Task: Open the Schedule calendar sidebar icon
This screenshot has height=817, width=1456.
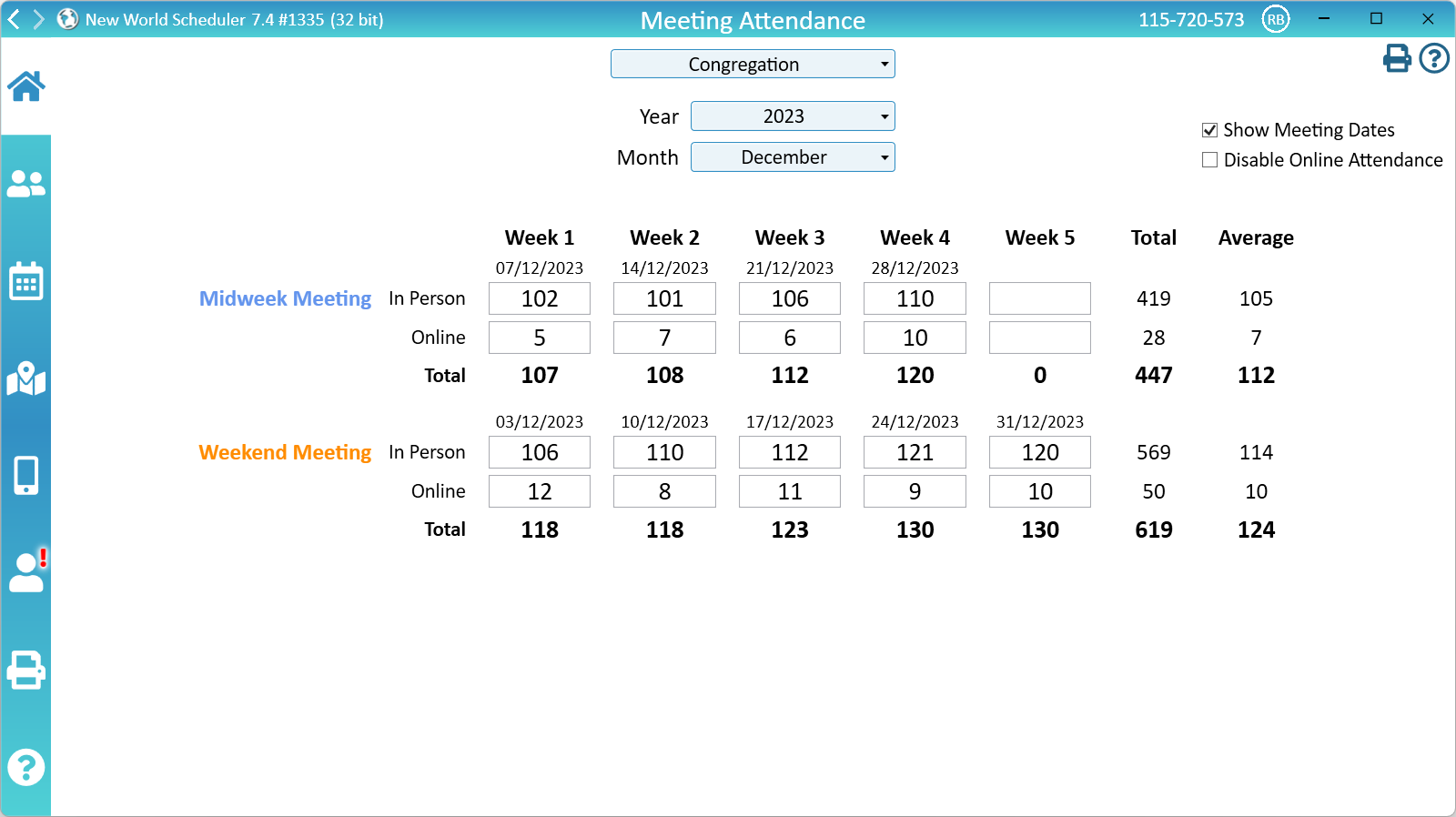Action: click(25, 282)
